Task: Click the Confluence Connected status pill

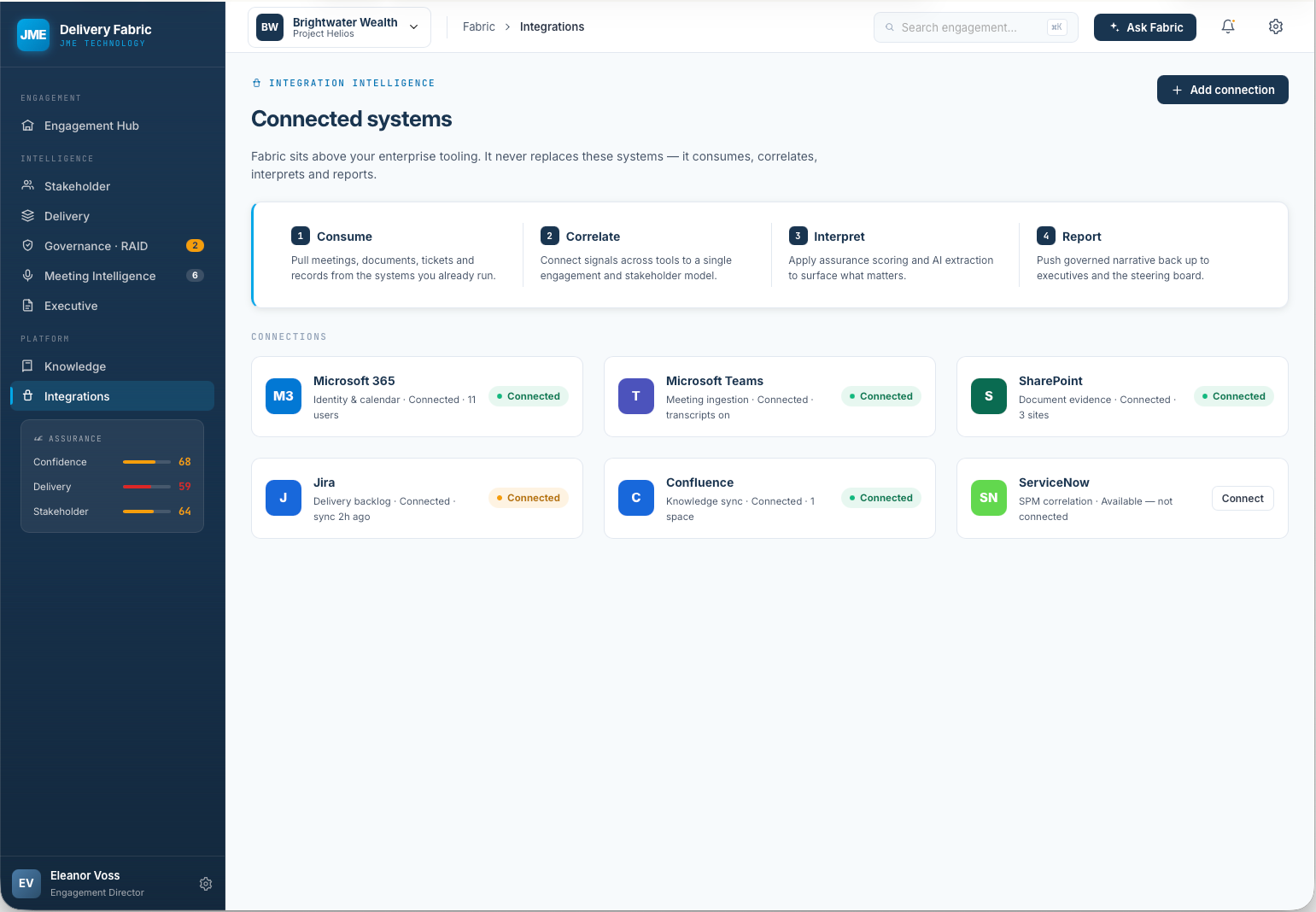Action: pos(881,498)
